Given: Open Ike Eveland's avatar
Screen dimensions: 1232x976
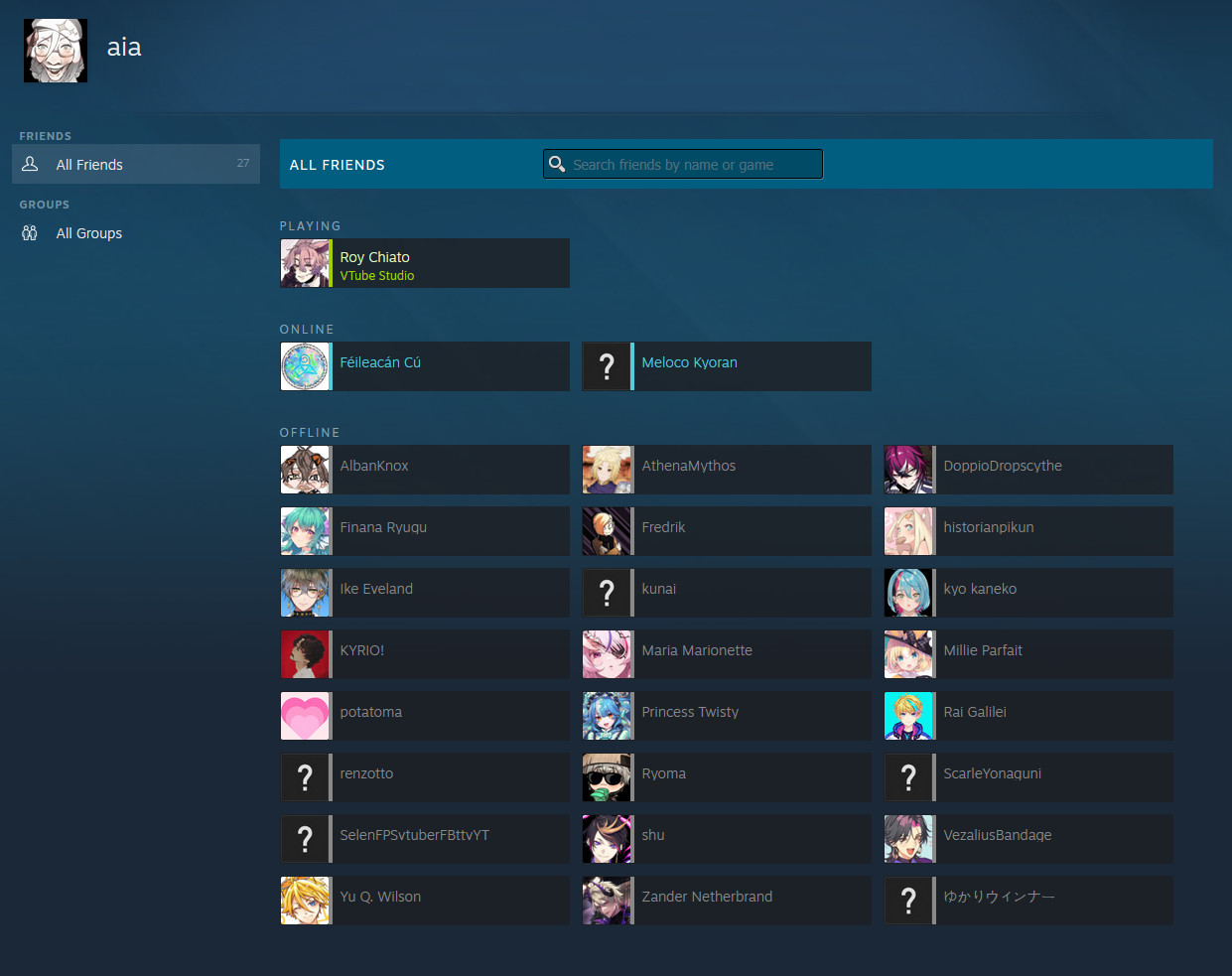Looking at the screenshot, I should click(x=305, y=593).
